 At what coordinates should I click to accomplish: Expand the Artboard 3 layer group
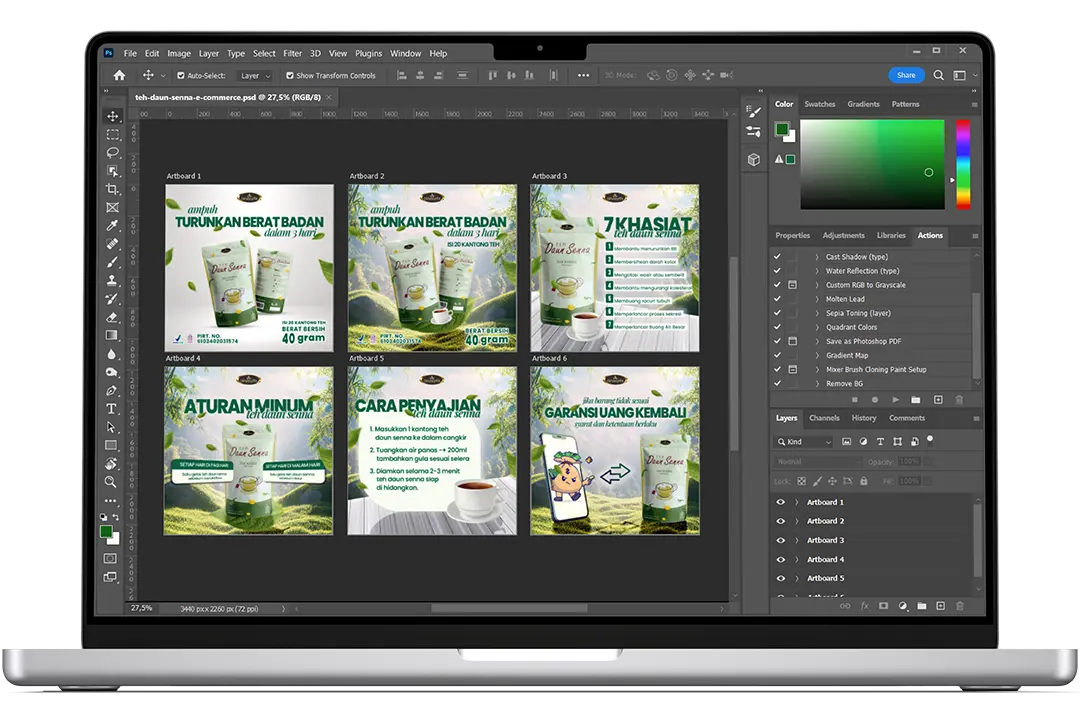[796, 540]
